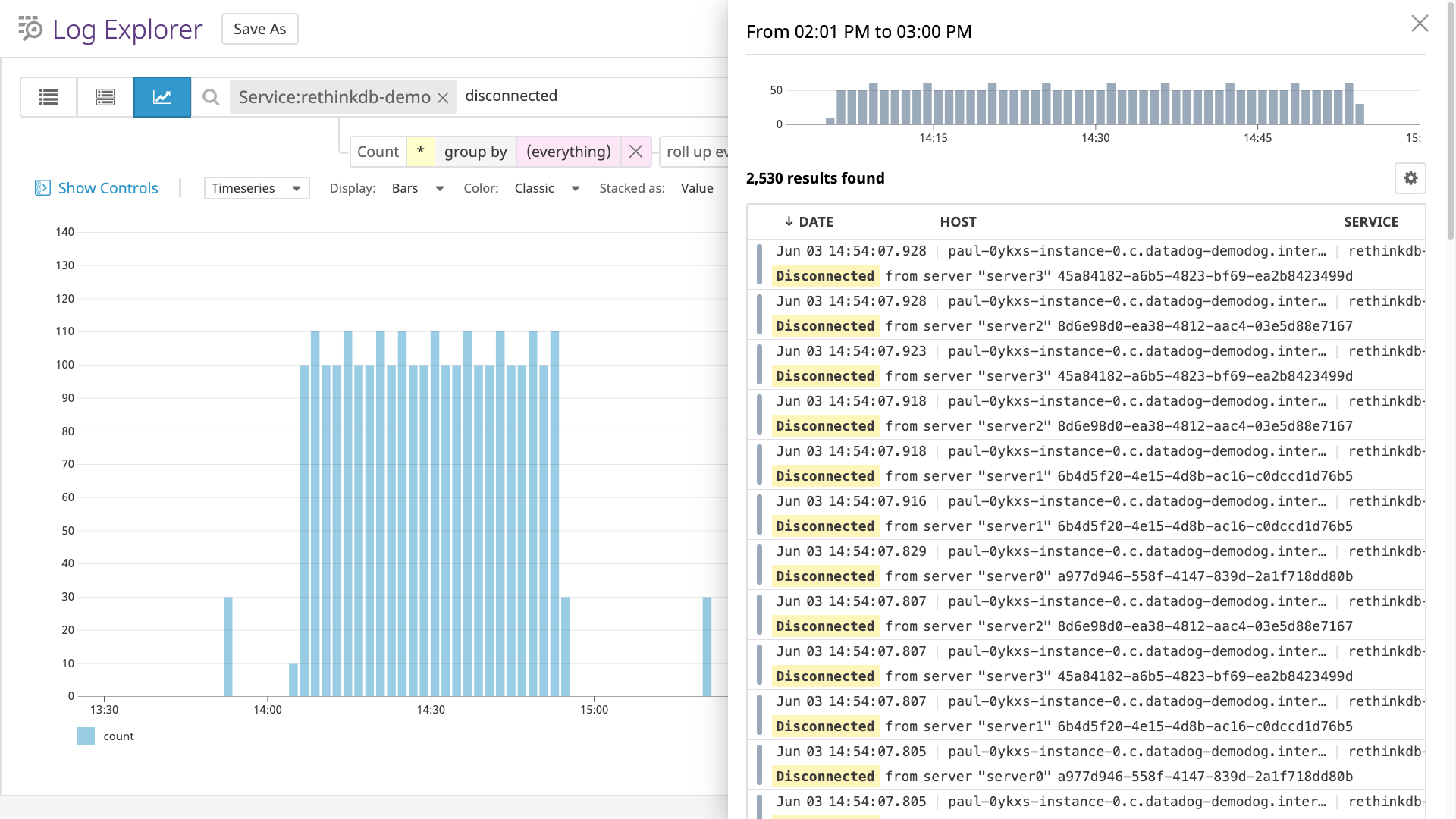
Task: Remove the Service:rethinkdb-demo filter
Action: 444,97
